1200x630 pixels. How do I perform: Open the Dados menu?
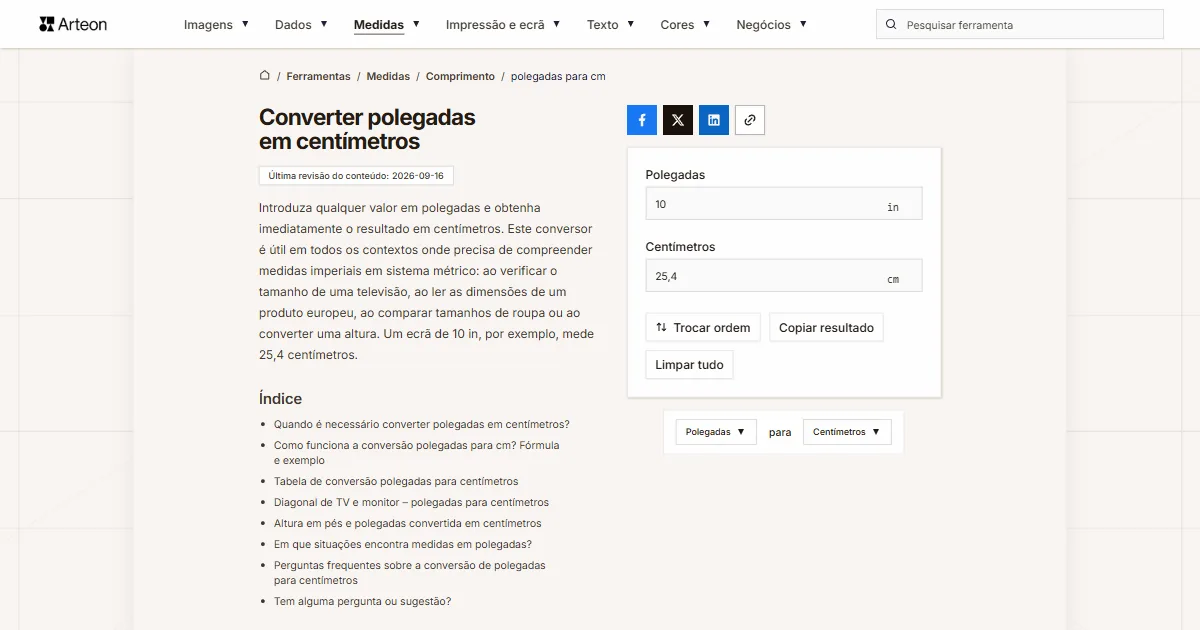(x=301, y=25)
